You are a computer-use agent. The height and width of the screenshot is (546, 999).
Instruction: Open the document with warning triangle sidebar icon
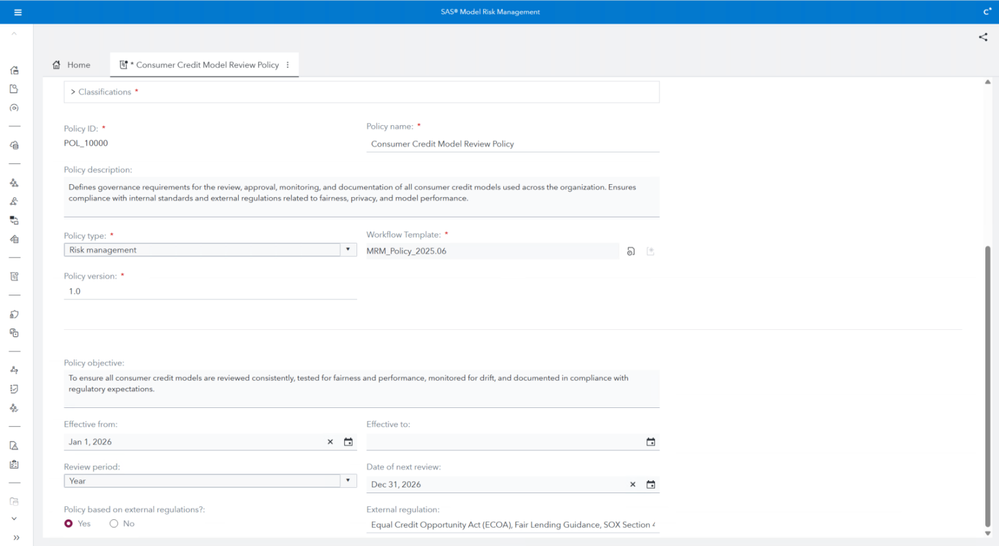pos(14,445)
